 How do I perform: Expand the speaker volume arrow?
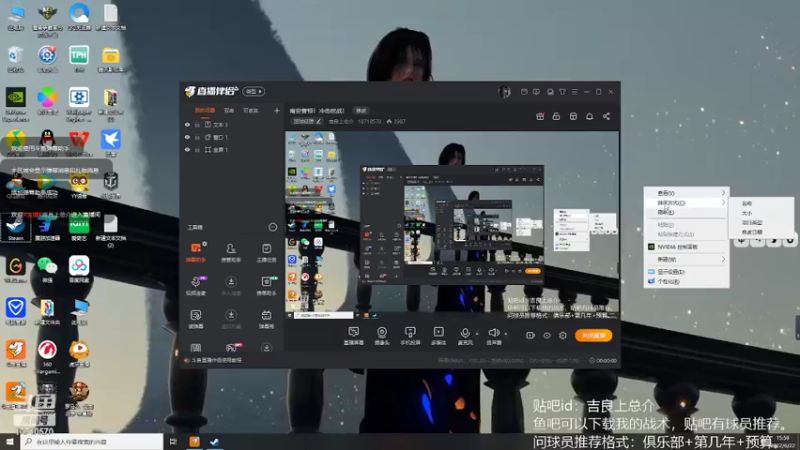[506, 334]
